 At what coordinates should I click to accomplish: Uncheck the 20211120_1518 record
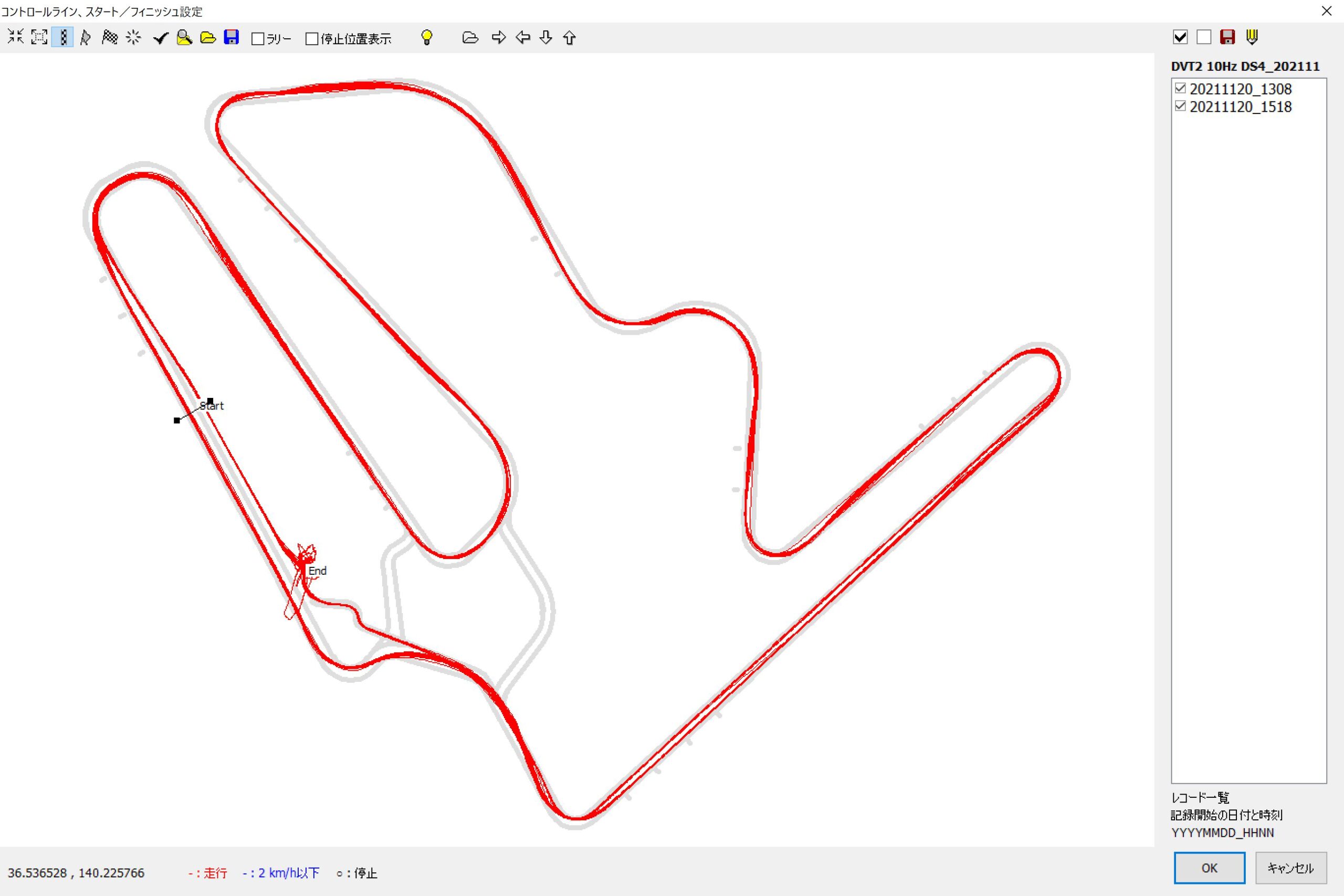coord(1180,106)
